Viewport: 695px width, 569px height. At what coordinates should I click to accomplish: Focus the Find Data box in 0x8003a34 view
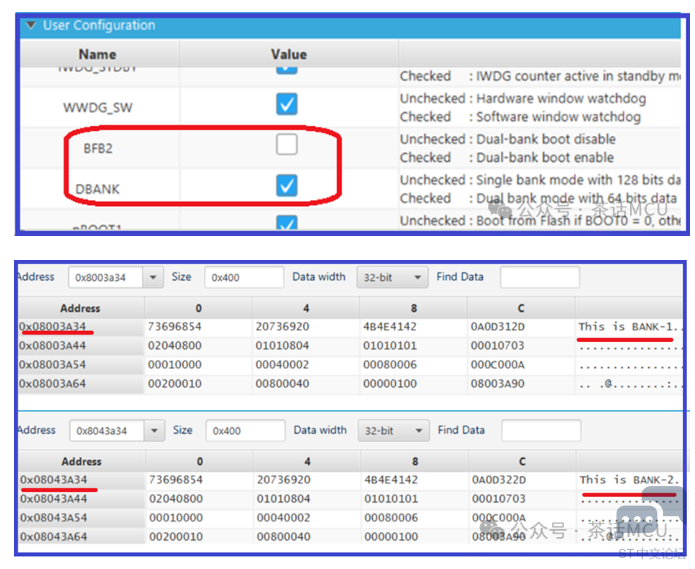(538, 277)
